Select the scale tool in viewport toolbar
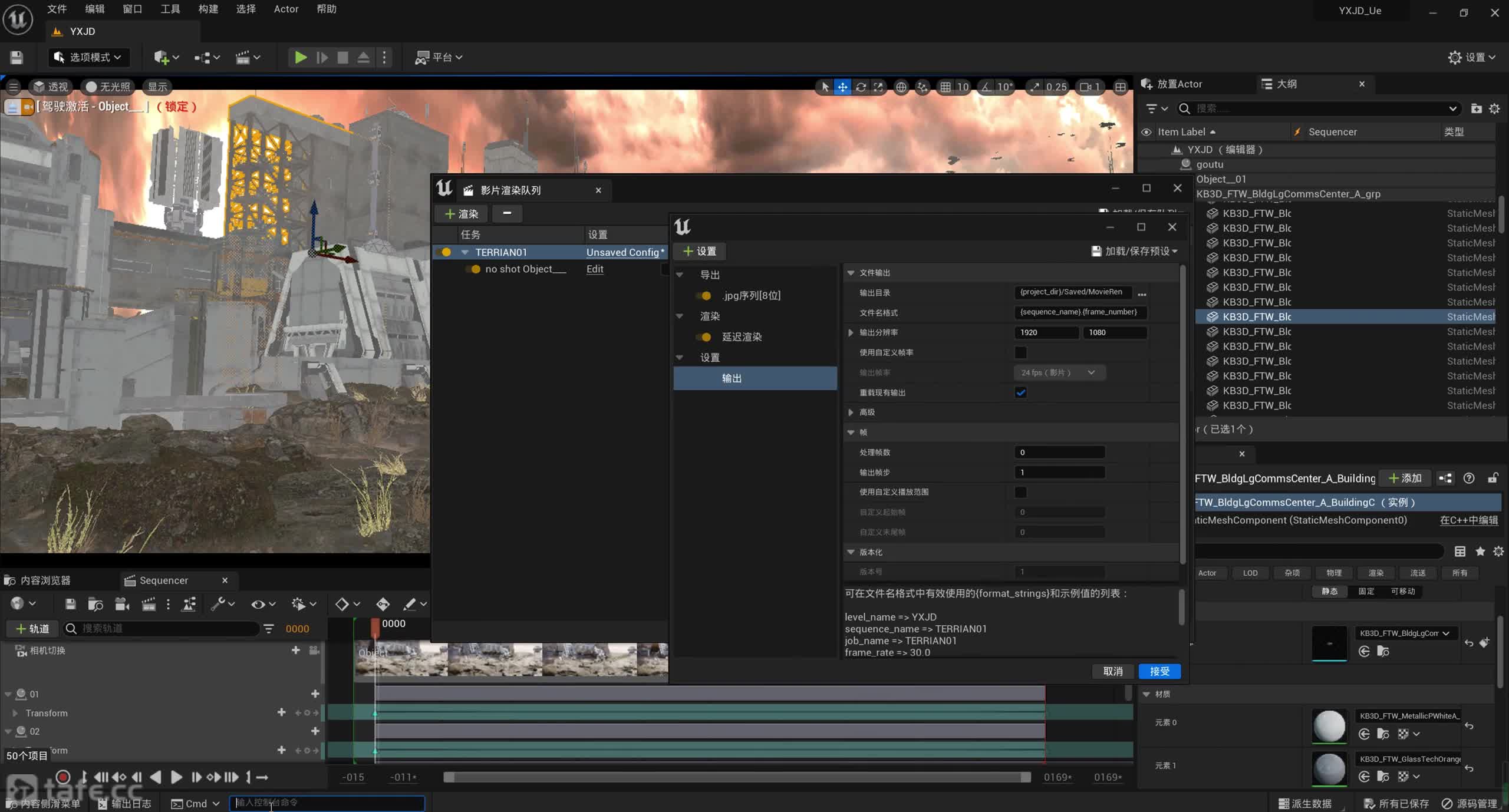 pyautogui.click(x=878, y=87)
